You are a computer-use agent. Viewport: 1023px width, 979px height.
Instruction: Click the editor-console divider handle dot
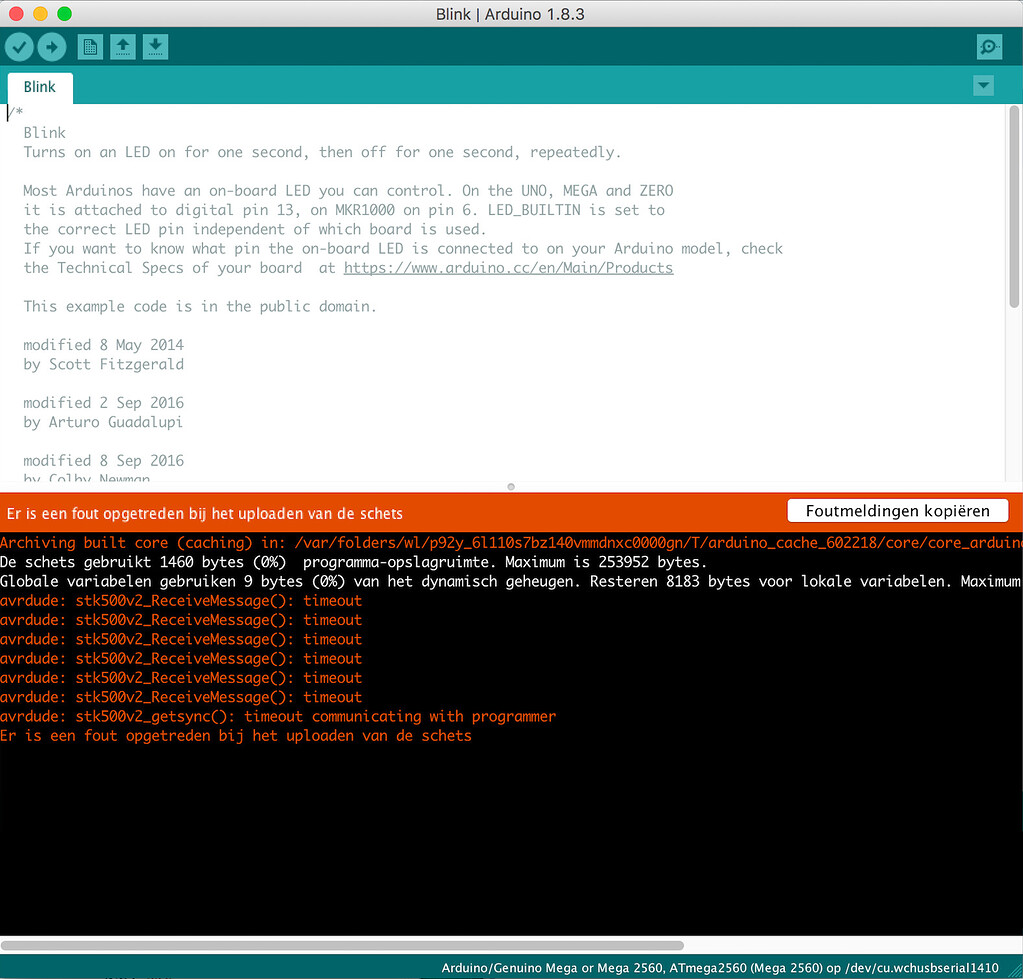click(511, 487)
